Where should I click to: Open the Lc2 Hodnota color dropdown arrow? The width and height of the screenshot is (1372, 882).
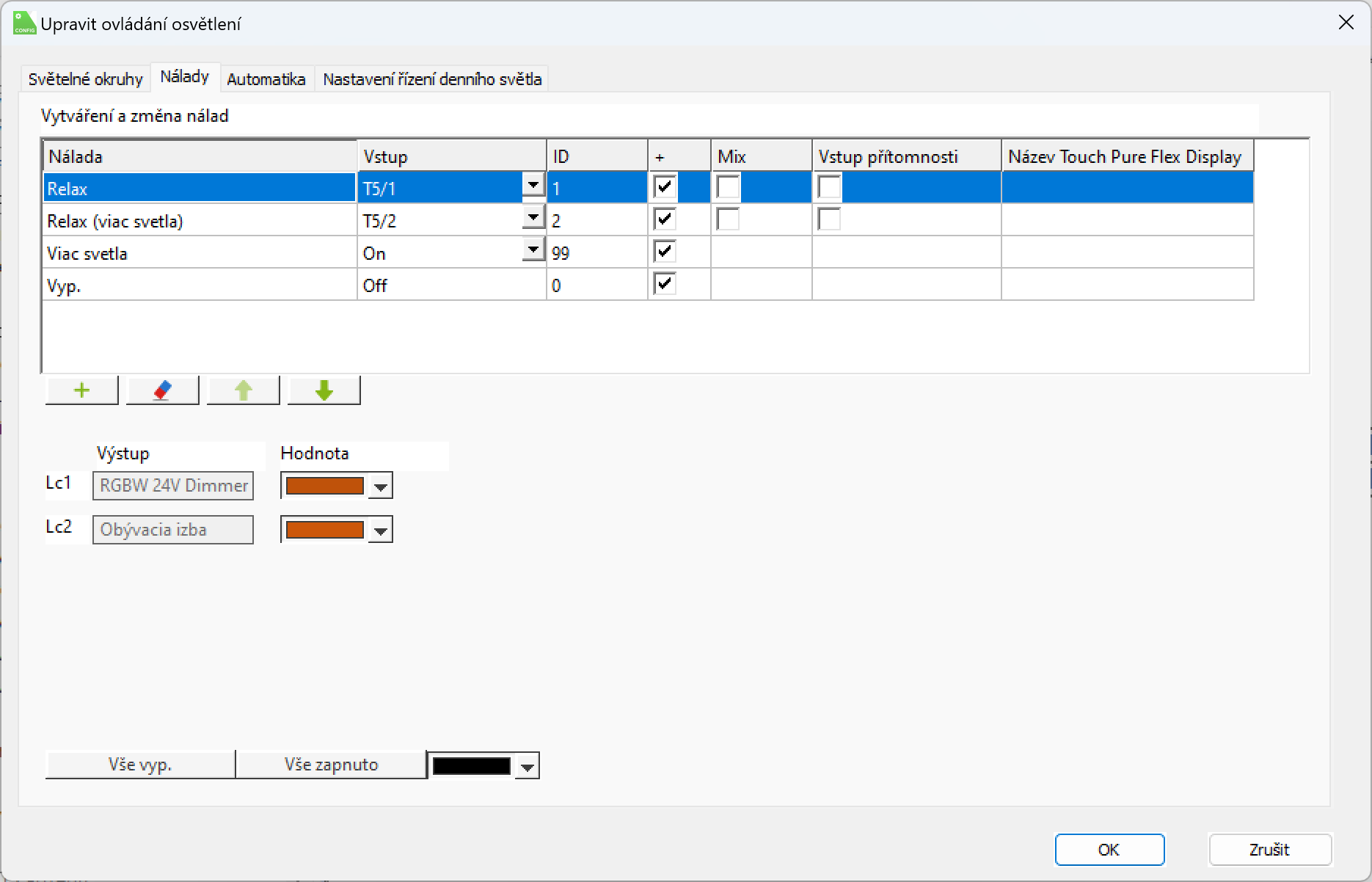coord(380,531)
